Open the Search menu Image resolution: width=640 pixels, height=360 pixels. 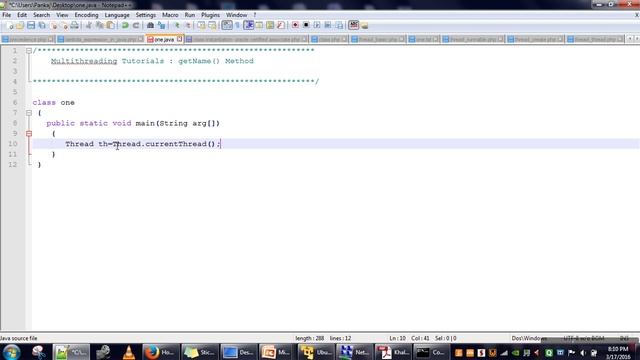pos(41,15)
